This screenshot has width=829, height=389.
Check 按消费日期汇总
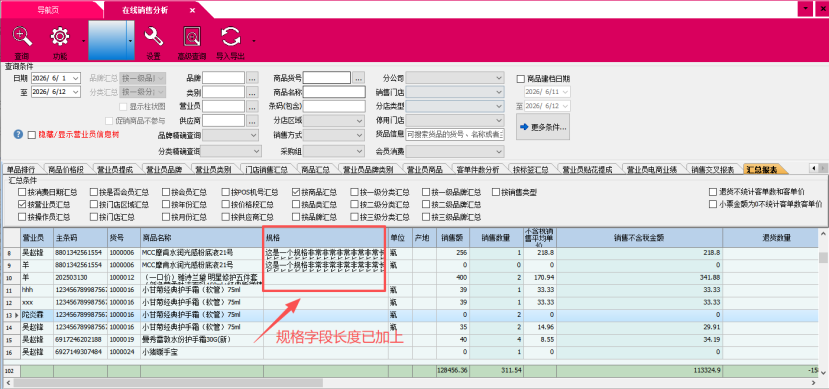coord(22,192)
